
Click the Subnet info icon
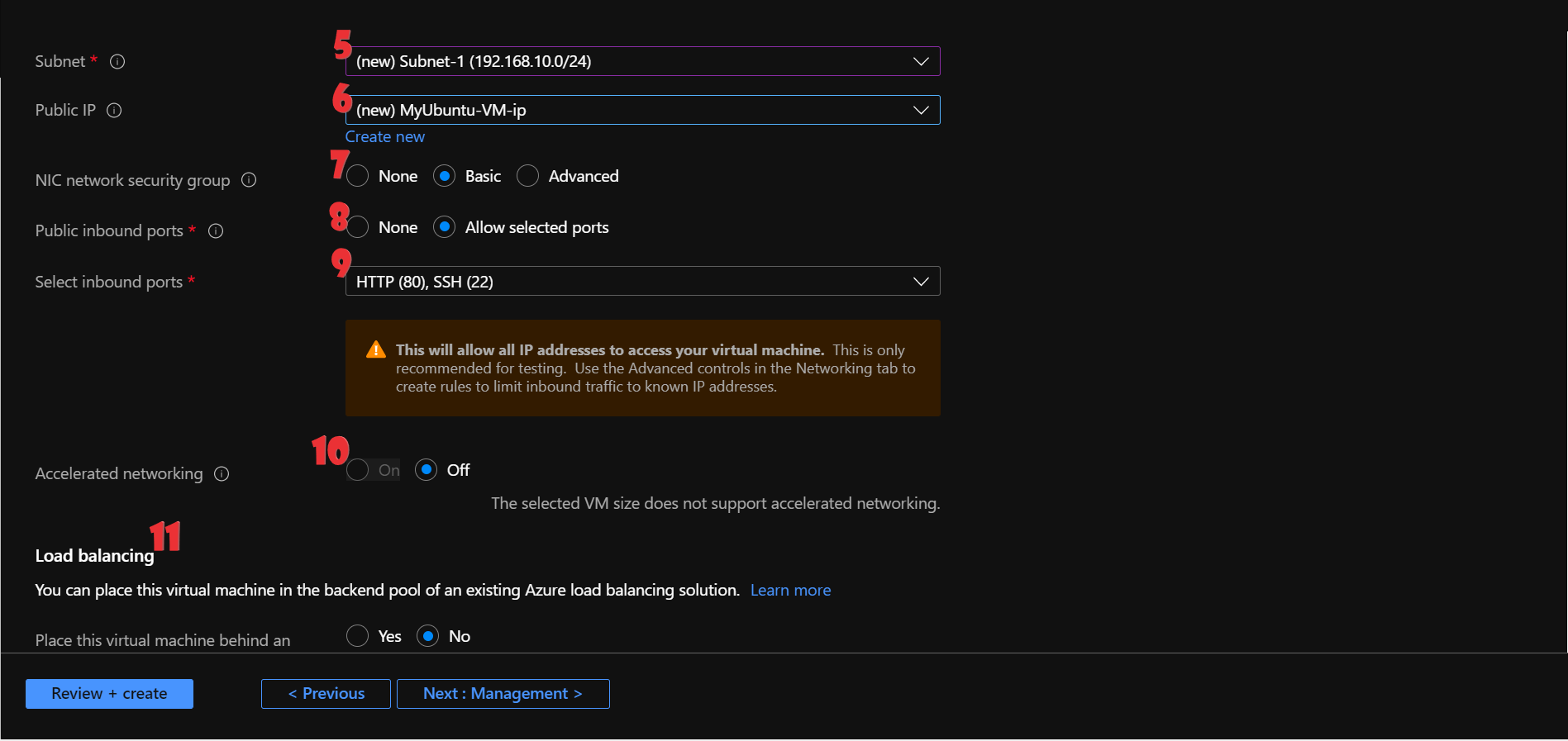117,62
